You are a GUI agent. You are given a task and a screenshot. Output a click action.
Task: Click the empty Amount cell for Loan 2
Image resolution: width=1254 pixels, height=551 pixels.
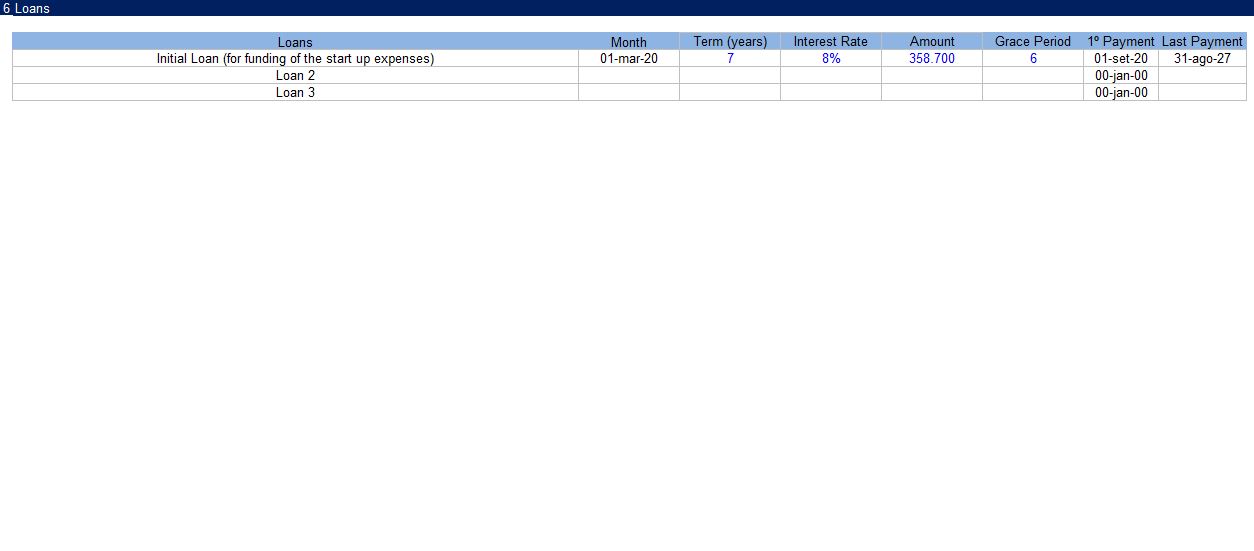tap(932, 76)
